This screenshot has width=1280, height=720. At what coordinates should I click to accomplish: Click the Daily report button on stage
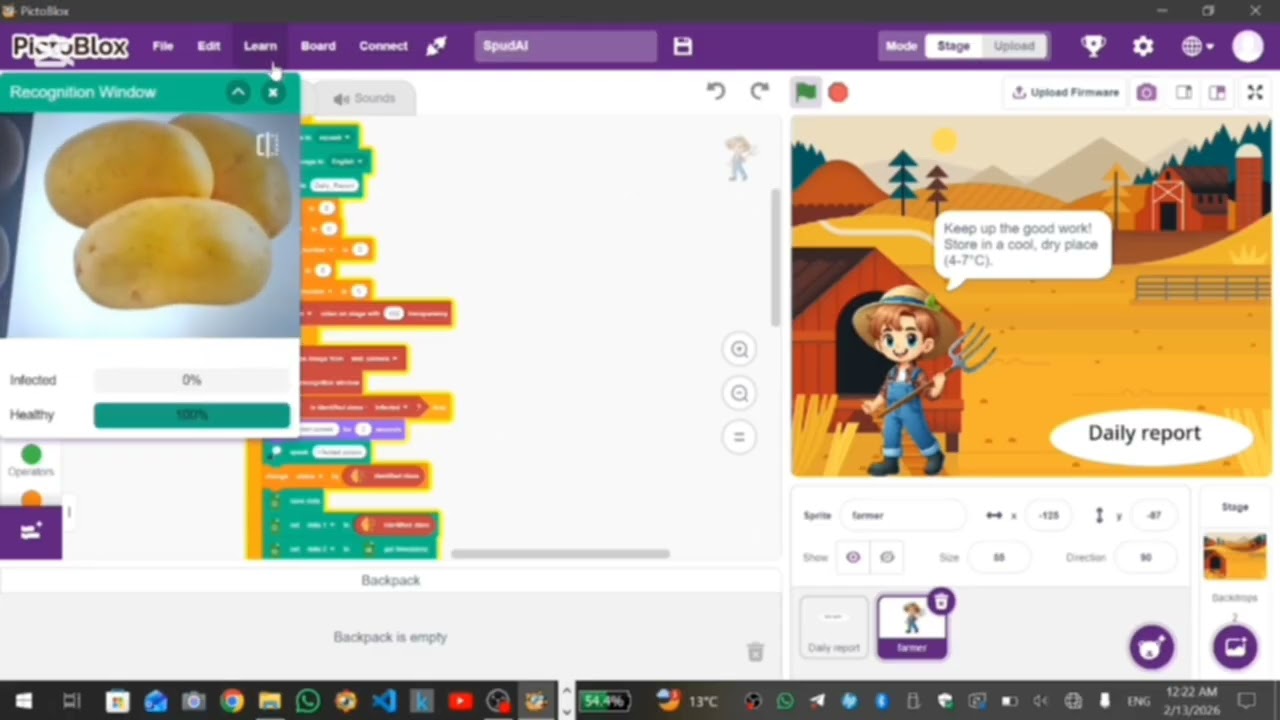[x=1151, y=434]
